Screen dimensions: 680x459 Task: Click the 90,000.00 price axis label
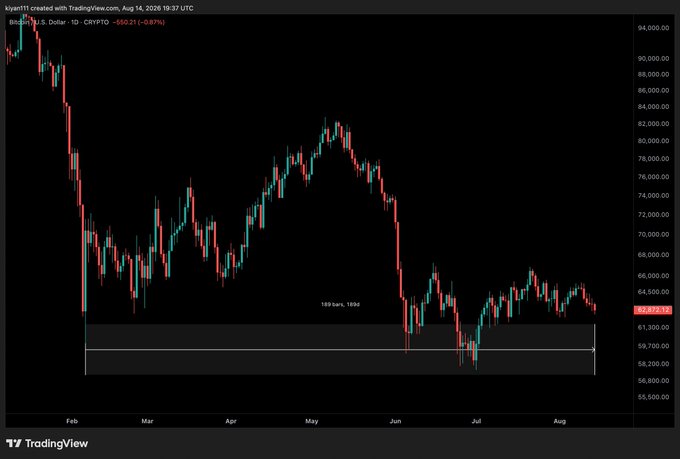click(x=653, y=59)
